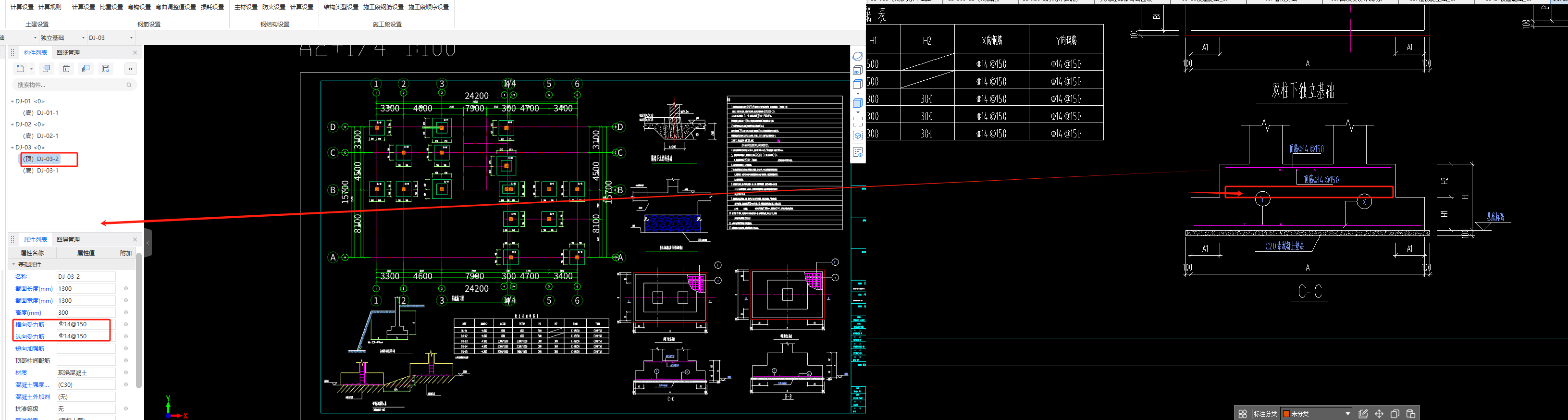Switch to the 图层管理 tab
Image resolution: width=1568 pixels, height=420 pixels.
68,240
